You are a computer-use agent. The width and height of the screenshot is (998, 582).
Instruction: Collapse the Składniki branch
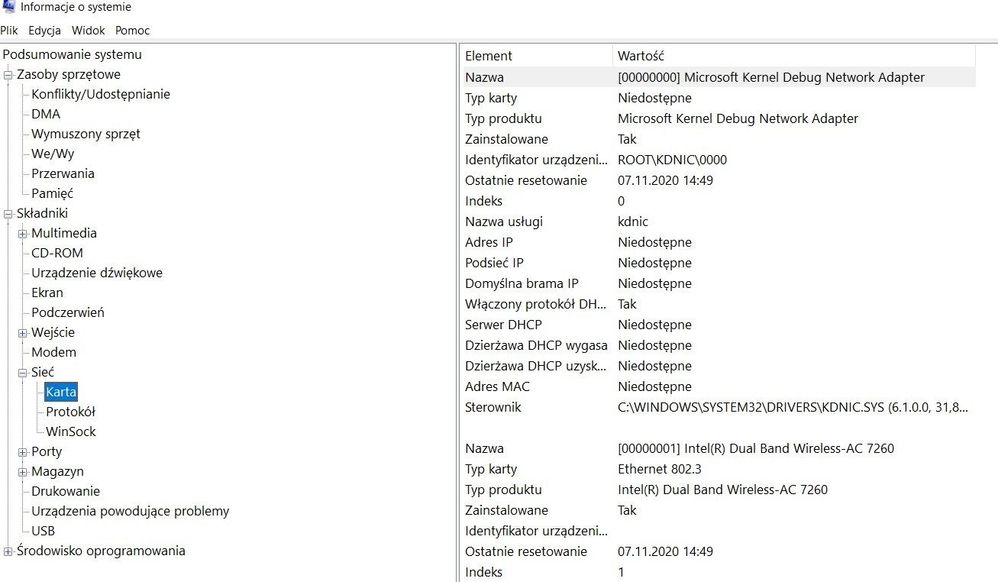click(8, 213)
